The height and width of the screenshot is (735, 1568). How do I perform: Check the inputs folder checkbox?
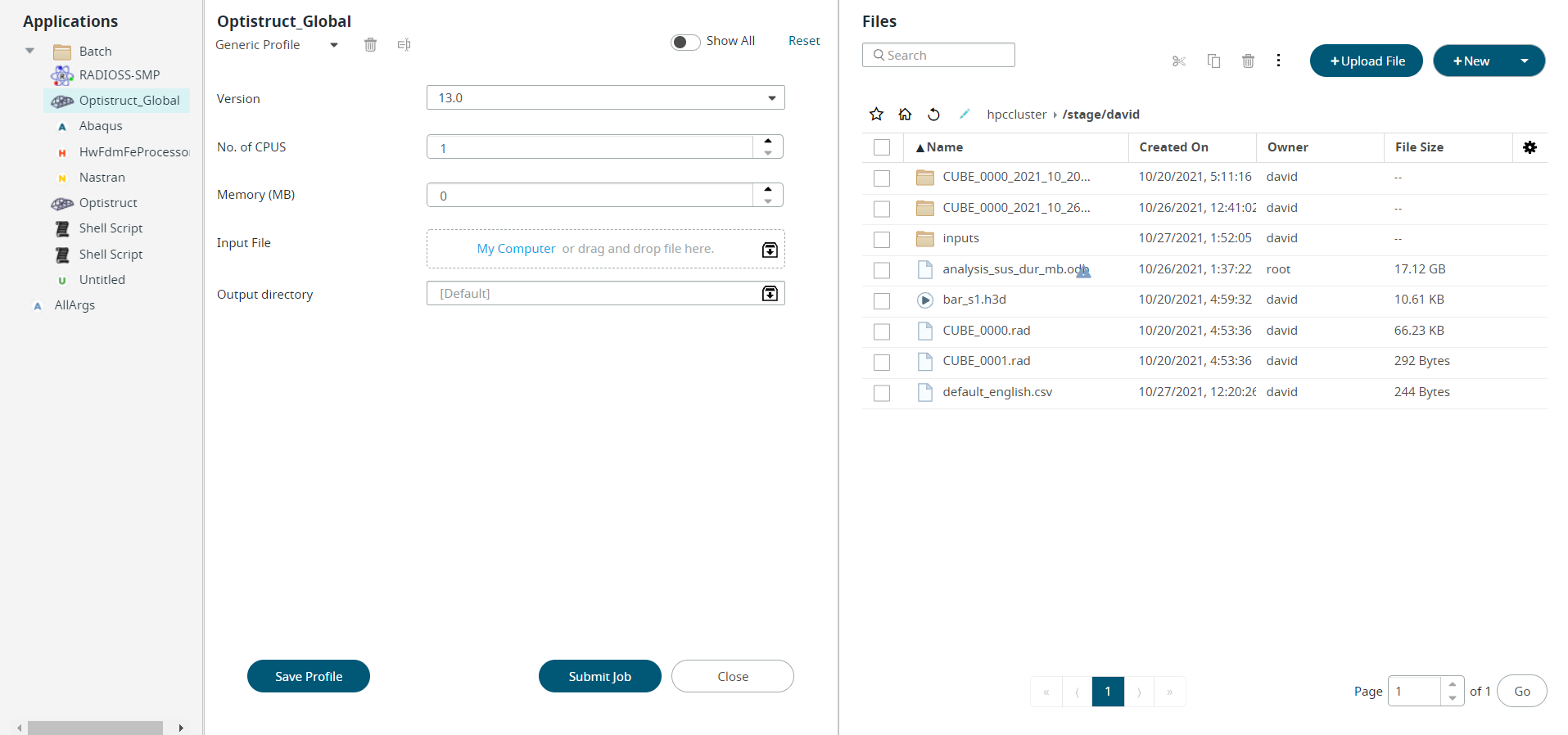click(882, 239)
